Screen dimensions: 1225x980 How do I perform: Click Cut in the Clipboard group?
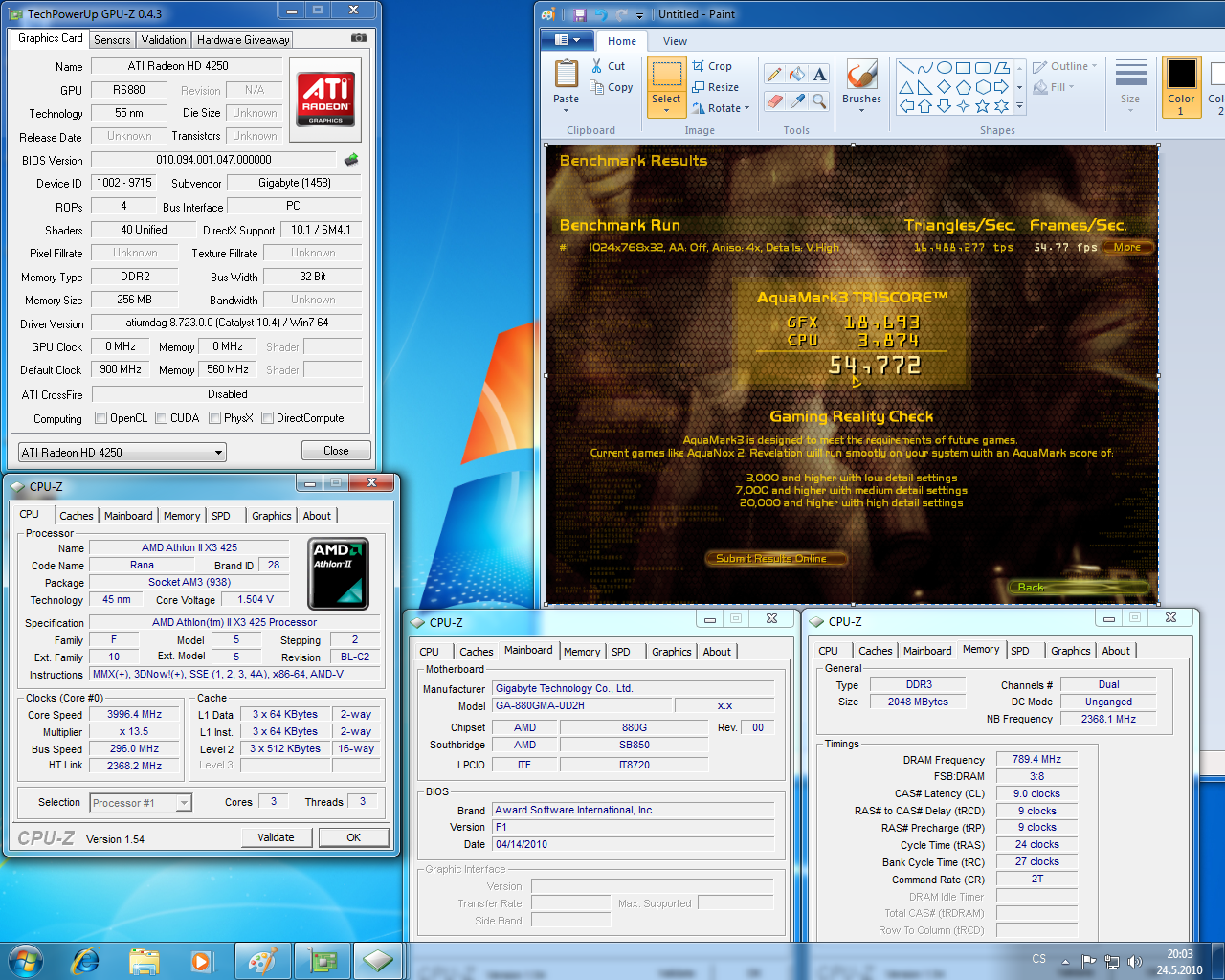pyautogui.click(x=607, y=66)
